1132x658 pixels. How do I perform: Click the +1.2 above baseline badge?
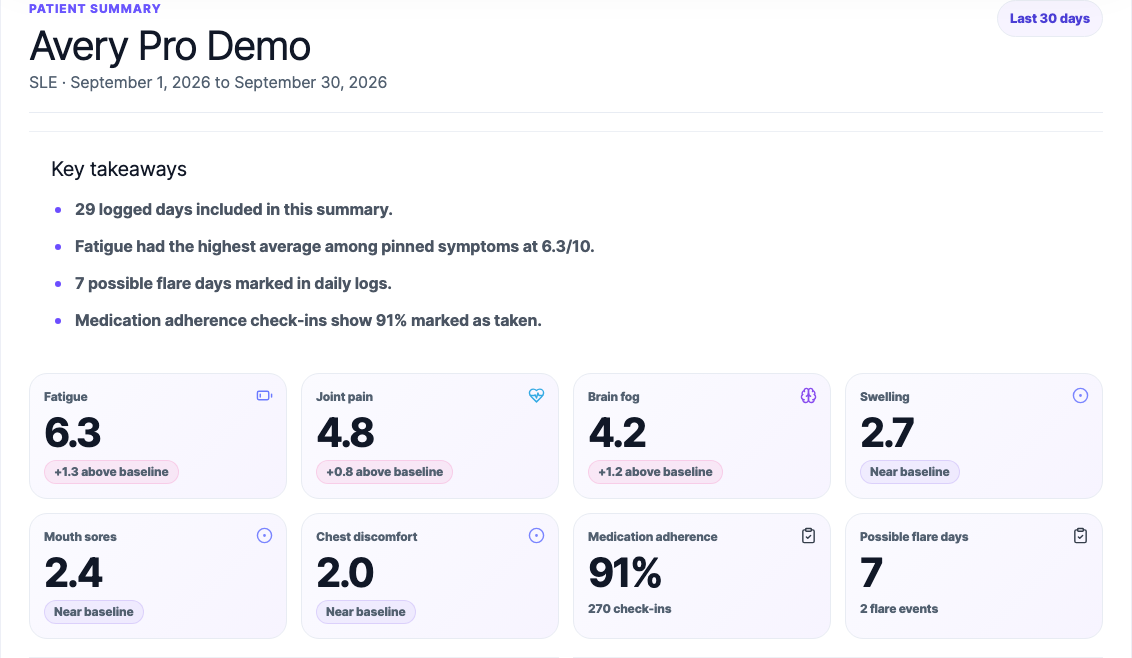[655, 472]
